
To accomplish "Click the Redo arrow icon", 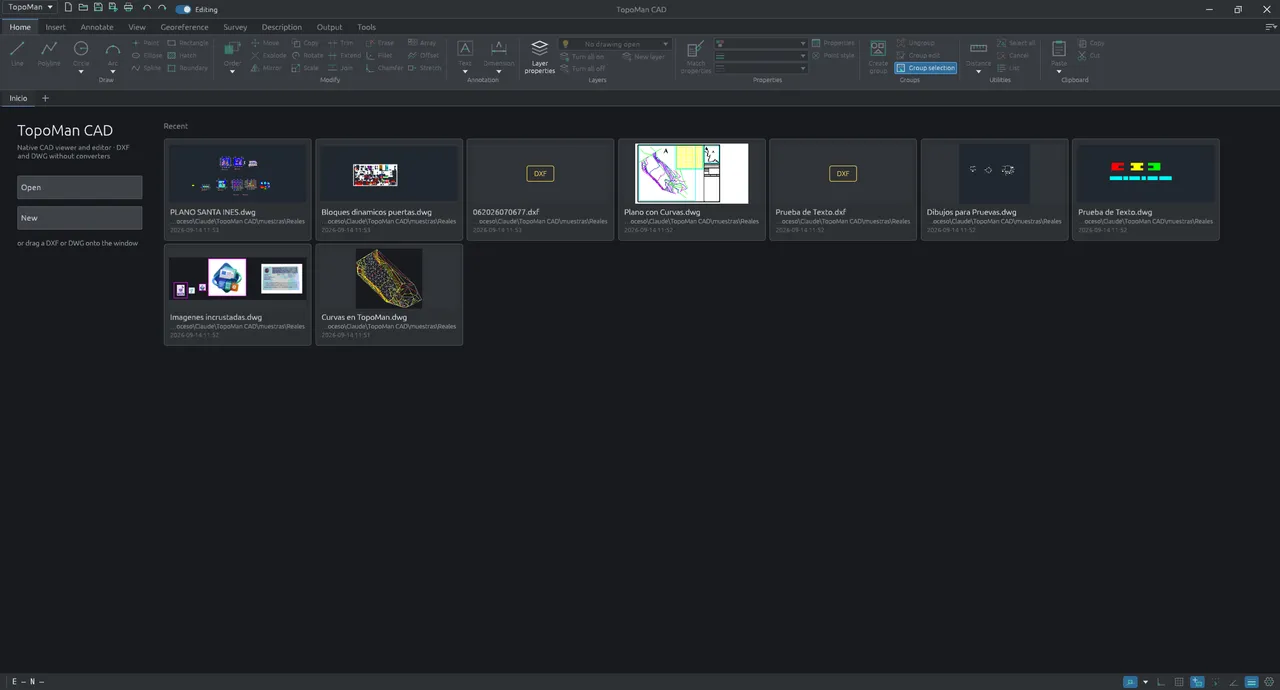I will pyautogui.click(x=162, y=8).
